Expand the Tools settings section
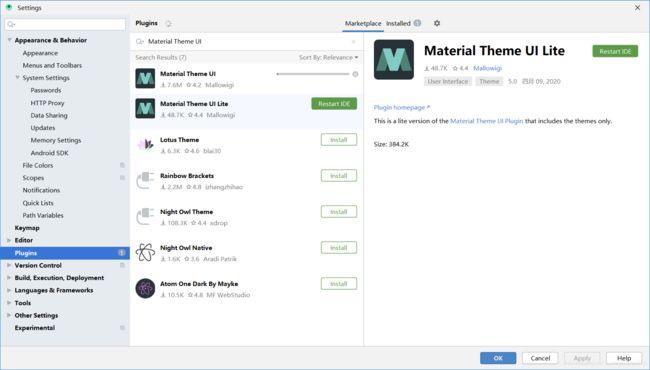Image resolution: width=650 pixels, height=370 pixels. coord(9,303)
